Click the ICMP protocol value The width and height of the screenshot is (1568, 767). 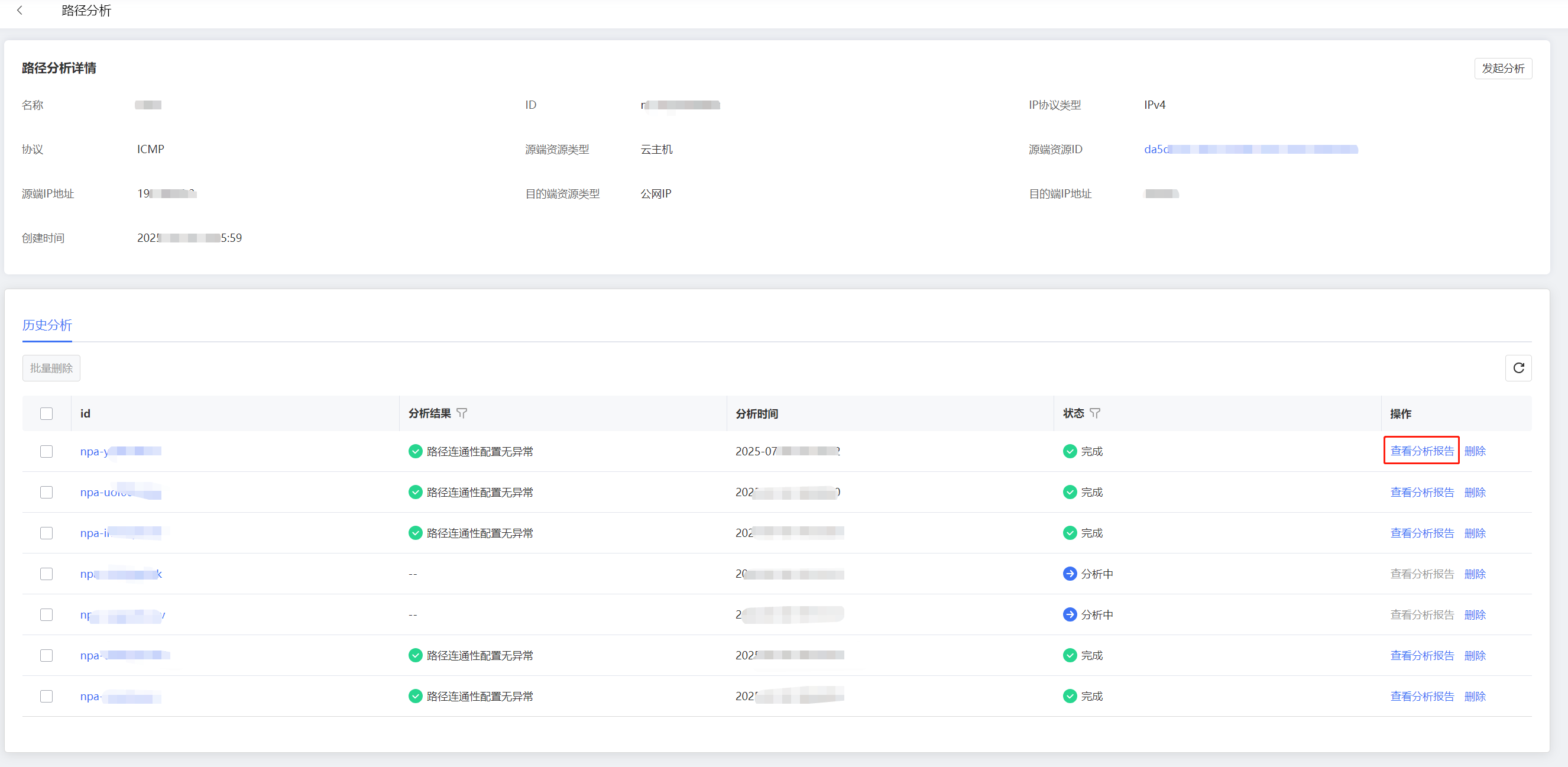coord(150,149)
